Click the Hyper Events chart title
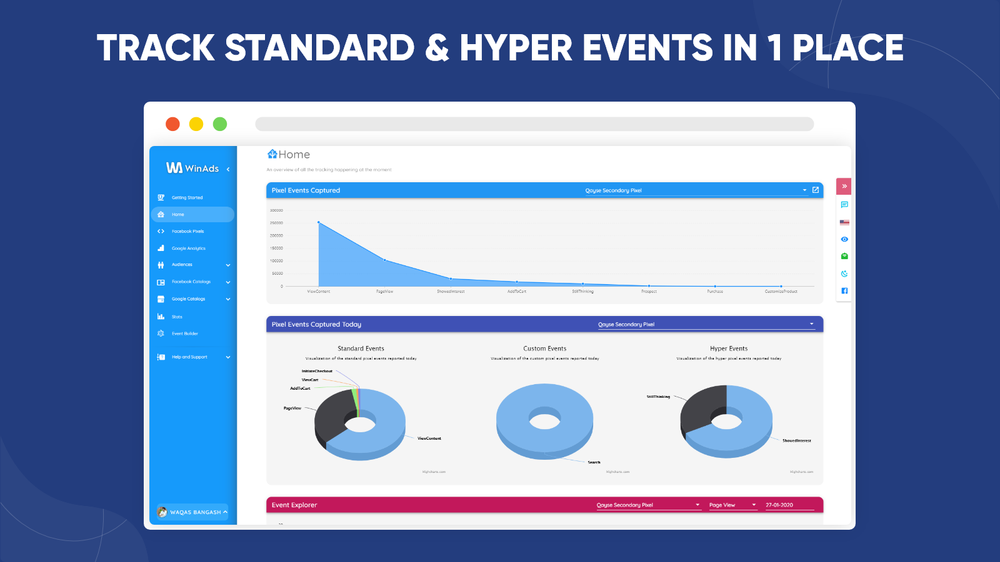Image resolution: width=1000 pixels, height=562 pixels. coord(728,348)
